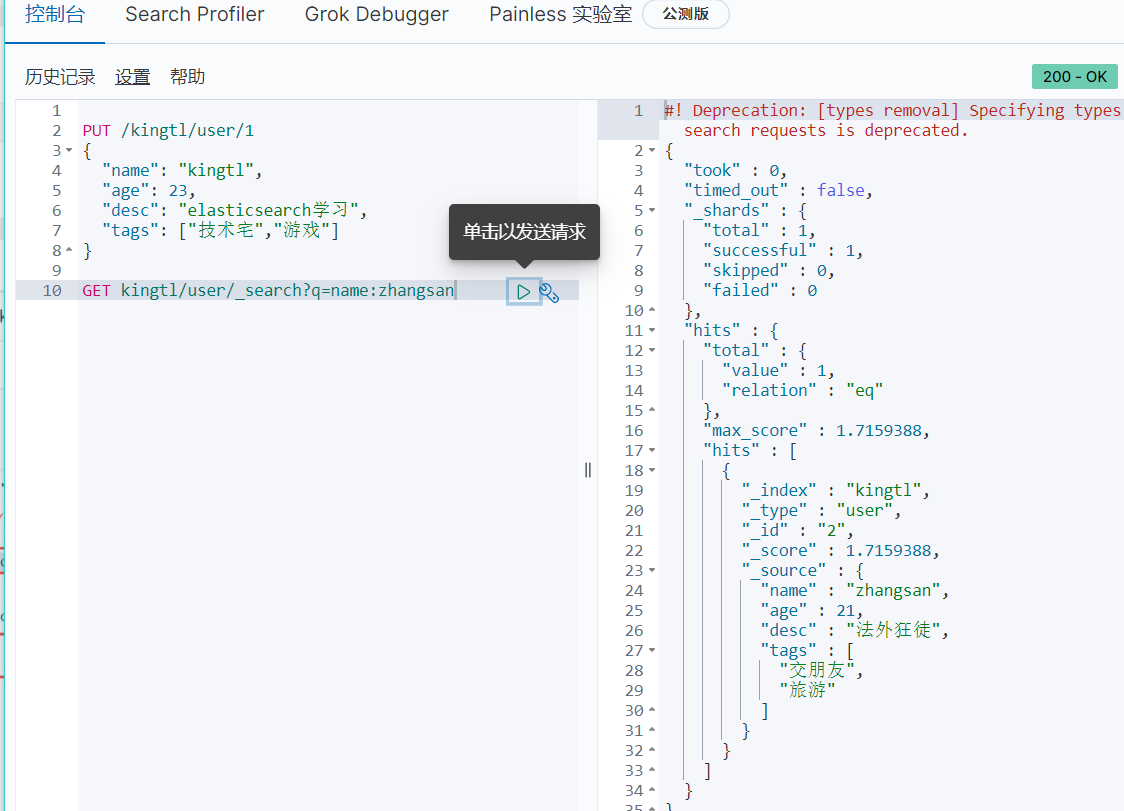Click the 200 - OK status badge
The height and width of the screenshot is (811, 1124).
coord(1074,77)
